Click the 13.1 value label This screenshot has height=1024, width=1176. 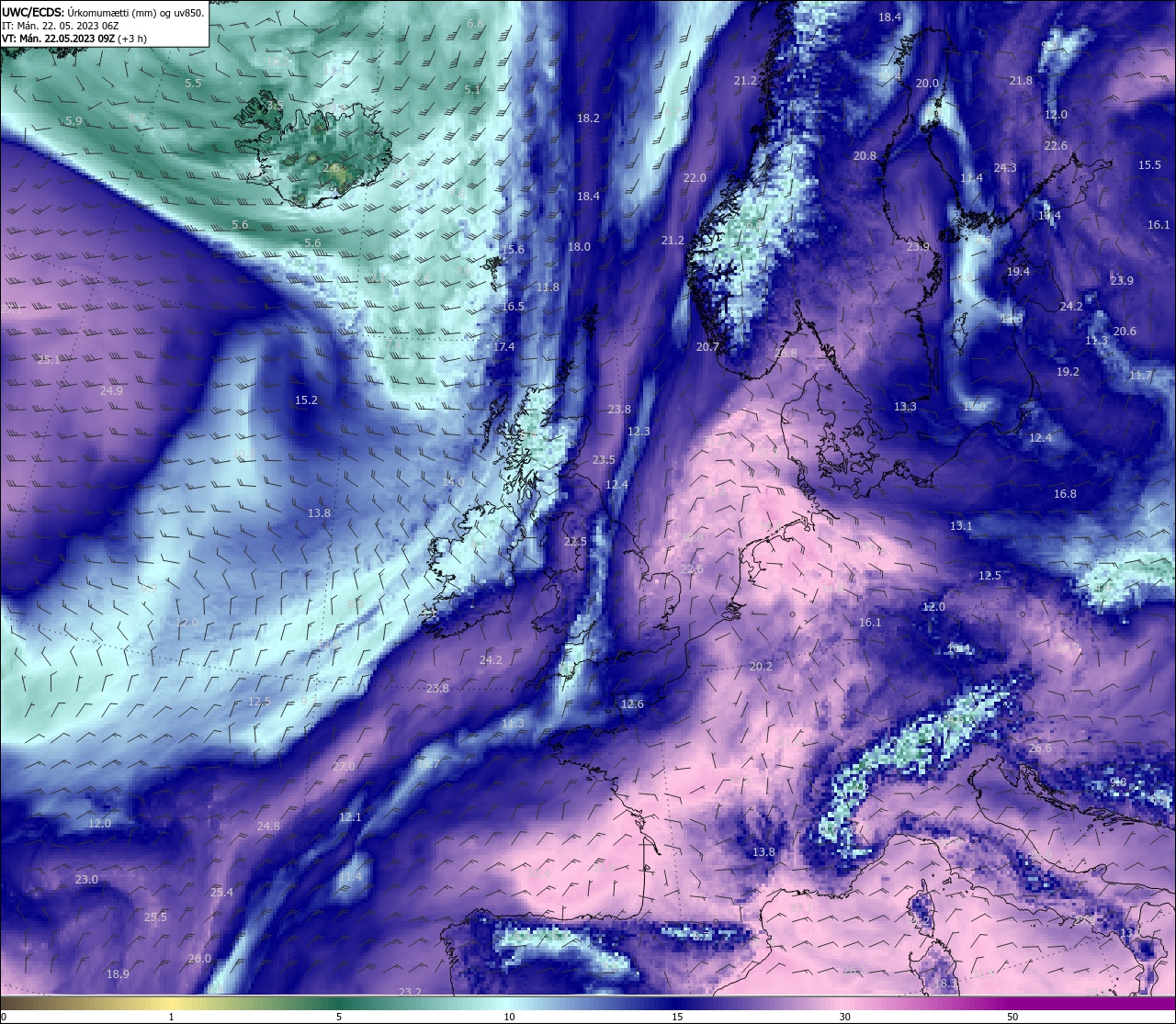(x=961, y=525)
